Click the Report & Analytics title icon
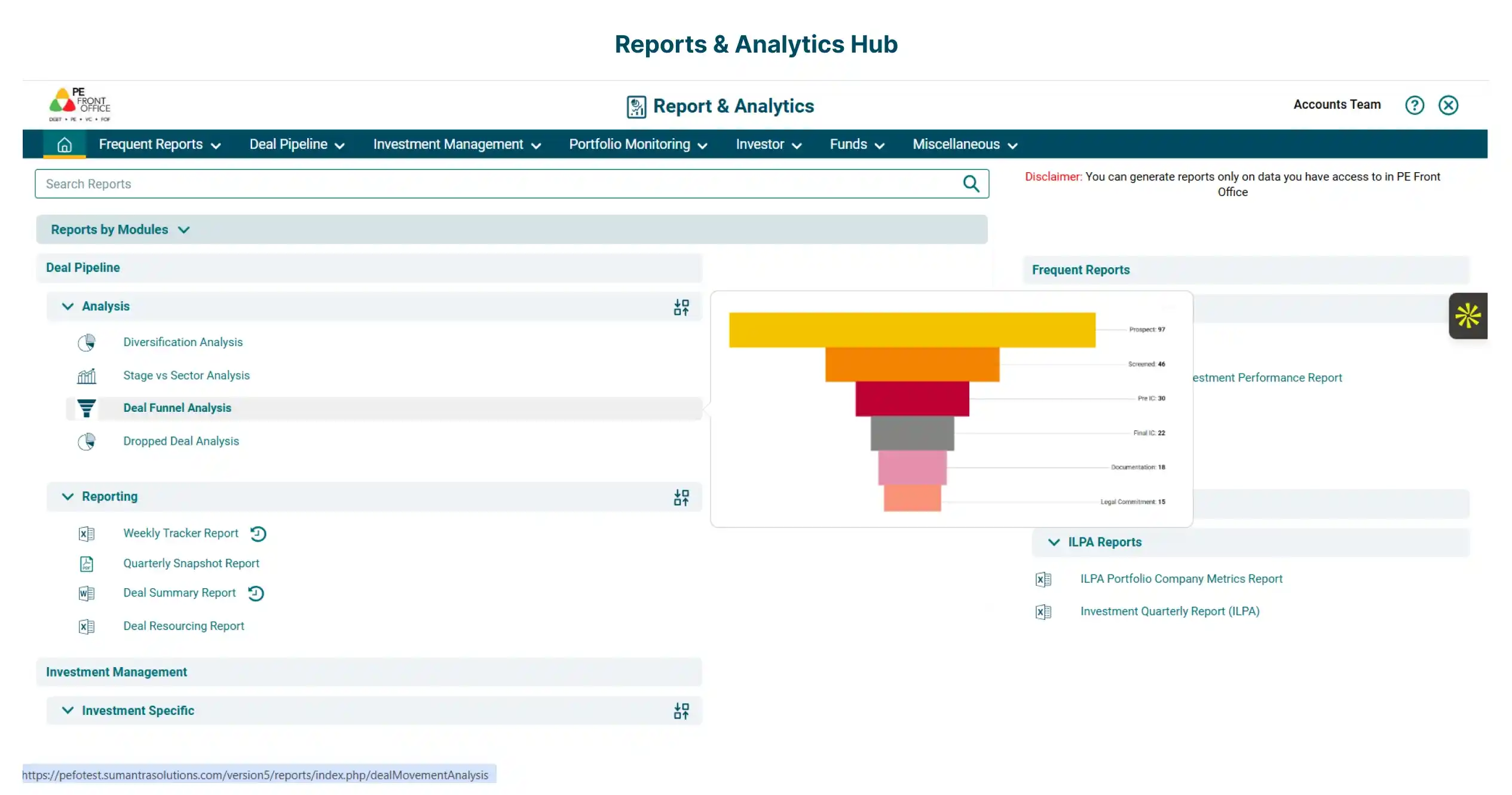This screenshot has width=1512, height=795. pos(636,107)
